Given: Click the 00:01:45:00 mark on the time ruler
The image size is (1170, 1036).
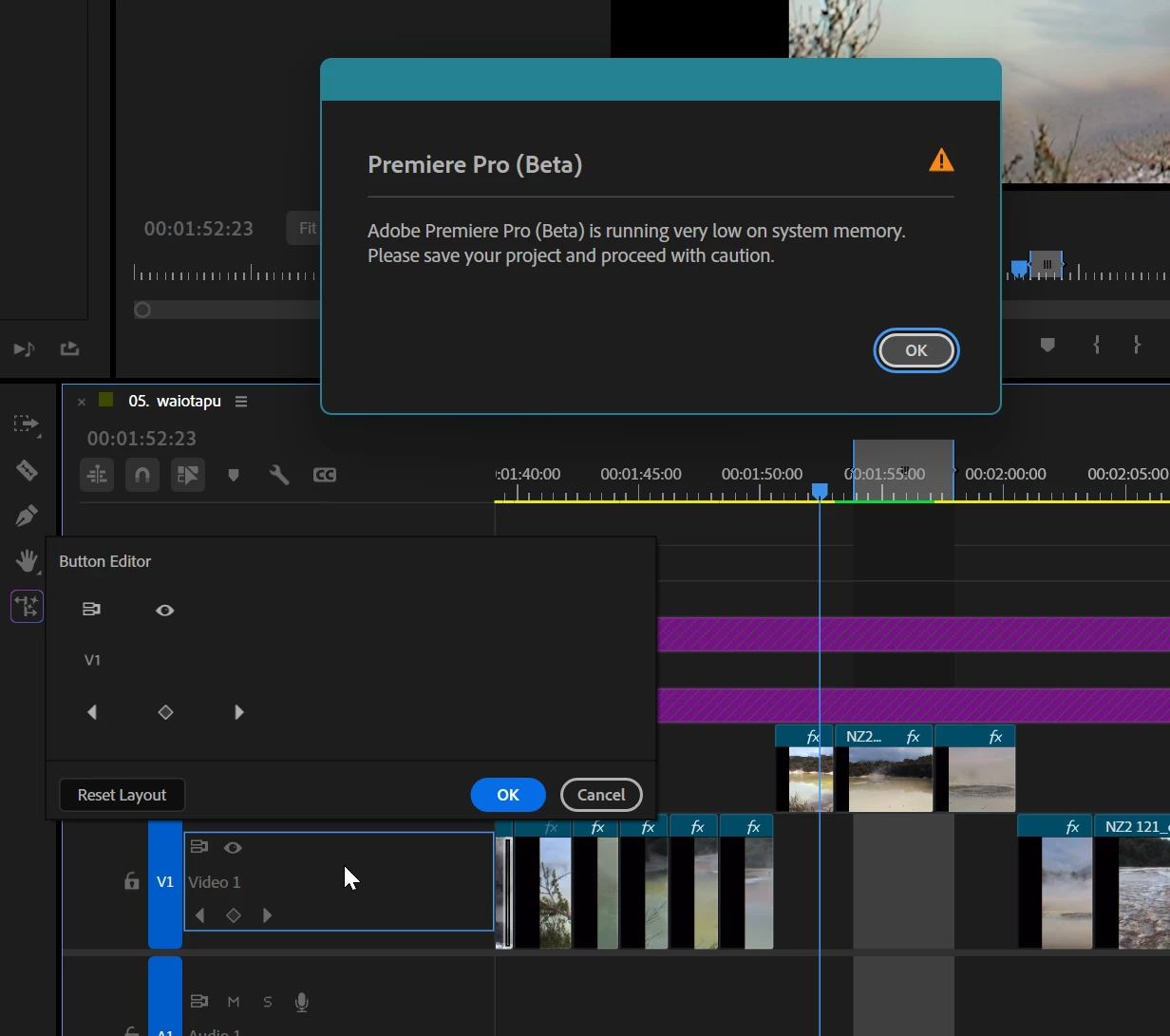Looking at the screenshot, I should [x=641, y=474].
